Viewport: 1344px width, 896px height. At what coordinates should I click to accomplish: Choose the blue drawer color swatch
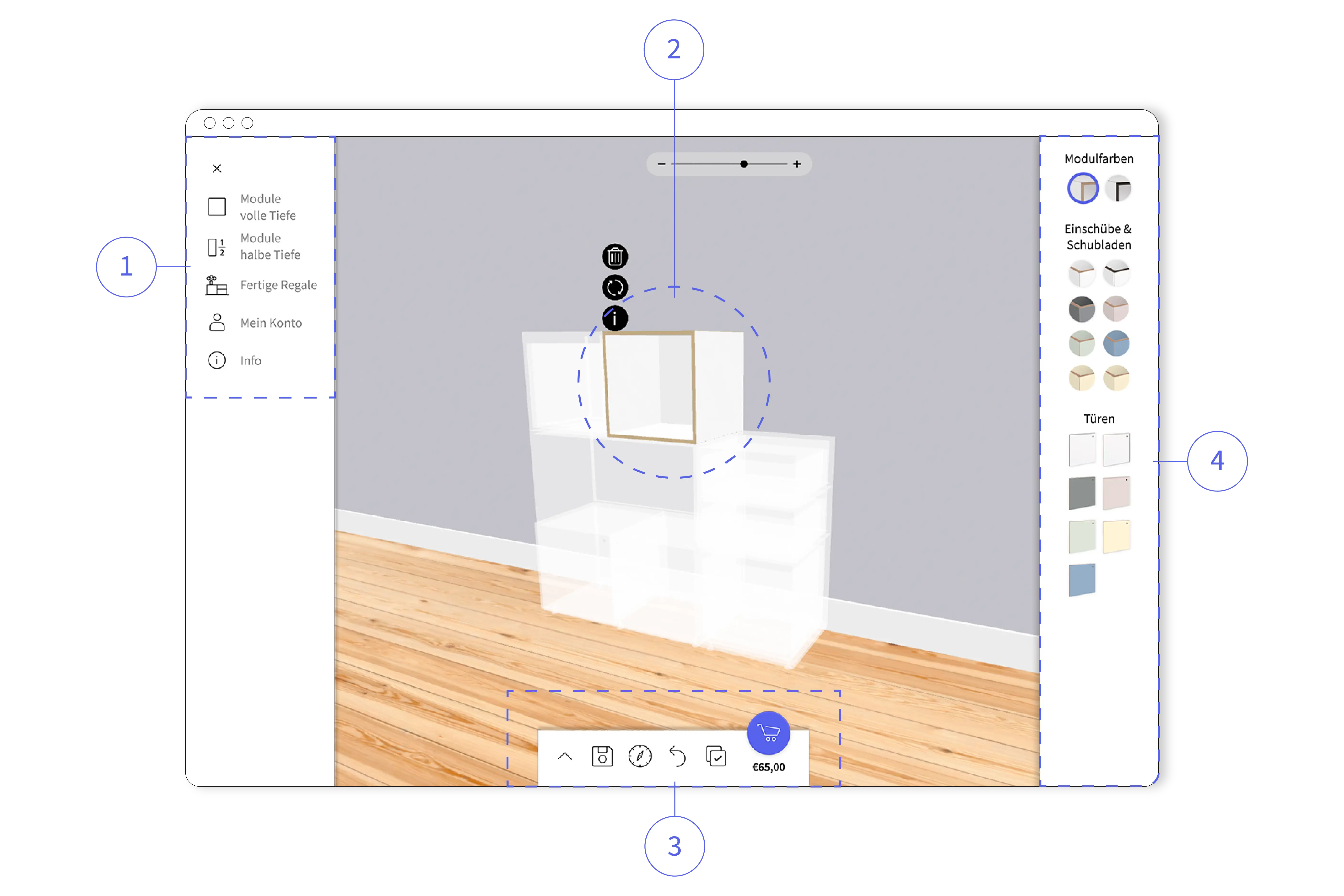point(1116,343)
